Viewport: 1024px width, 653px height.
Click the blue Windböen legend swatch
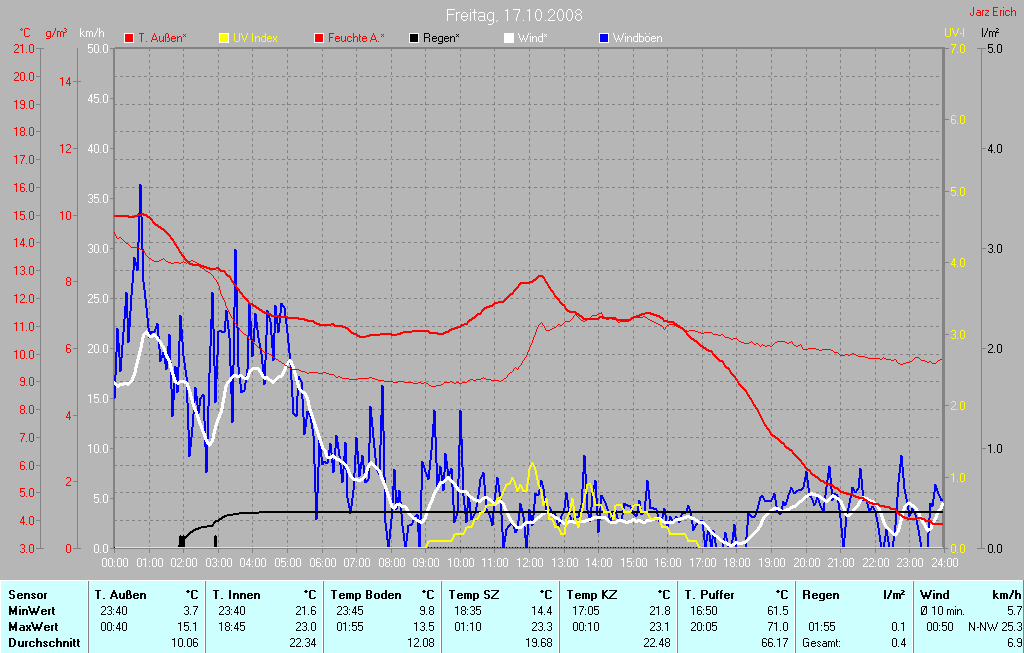pos(603,38)
